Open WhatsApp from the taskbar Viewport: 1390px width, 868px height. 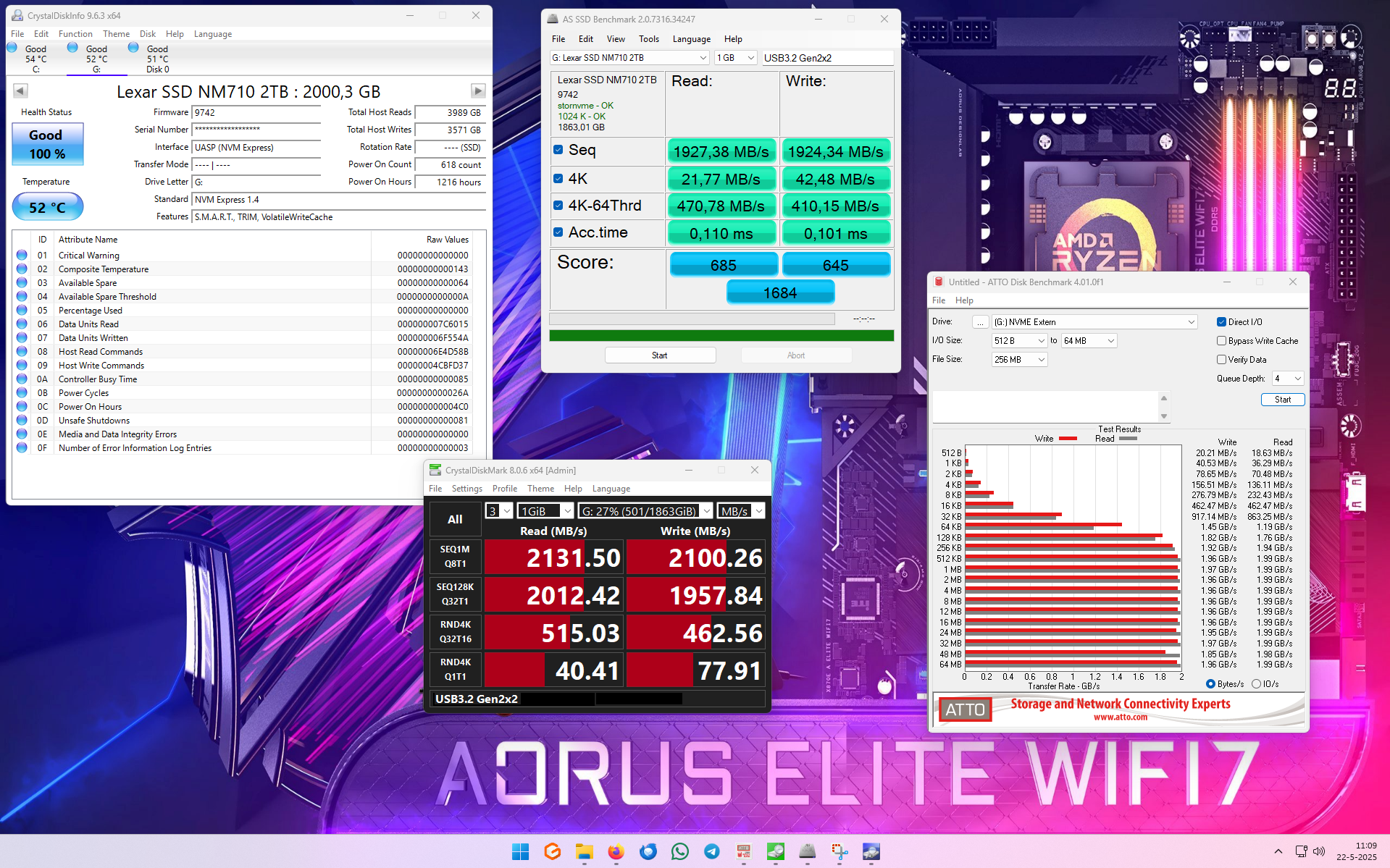coord(679,851)
